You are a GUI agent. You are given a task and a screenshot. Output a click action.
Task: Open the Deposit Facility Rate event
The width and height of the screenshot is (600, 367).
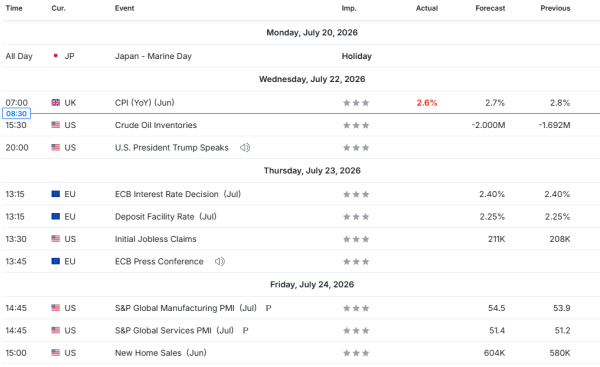166,217
